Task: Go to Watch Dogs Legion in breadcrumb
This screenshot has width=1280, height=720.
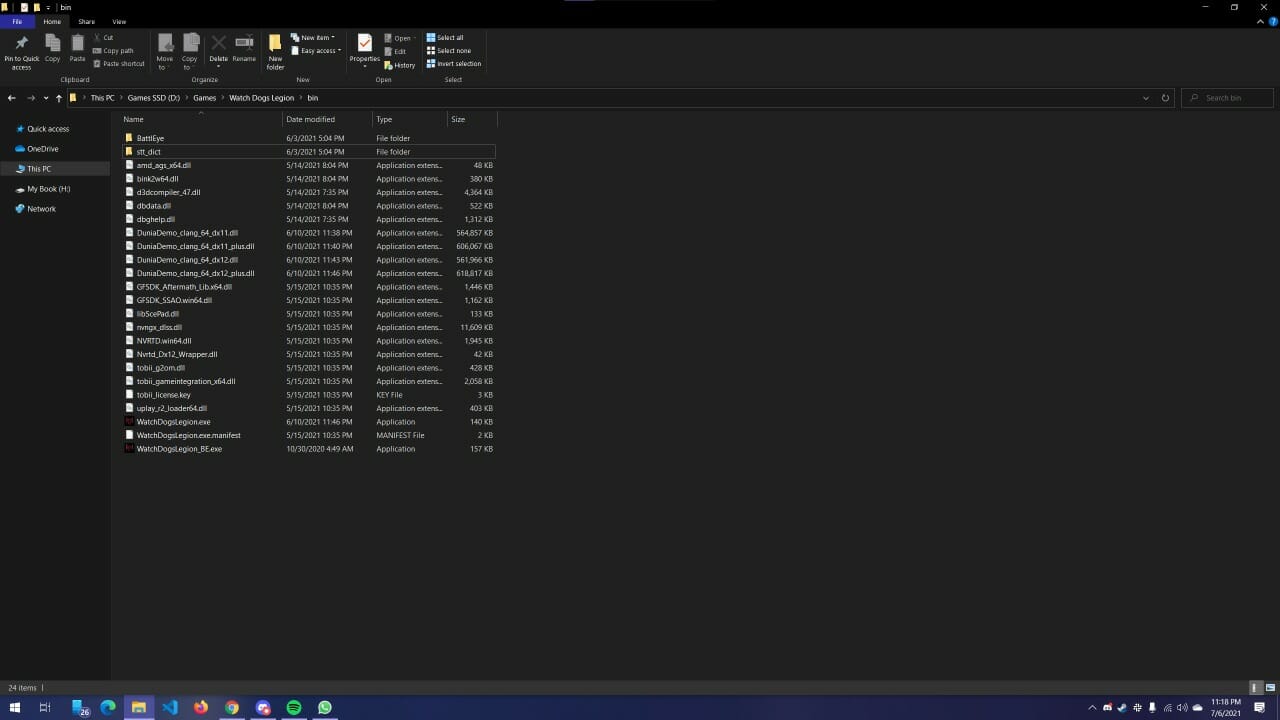Action: [x=262, y=98]
